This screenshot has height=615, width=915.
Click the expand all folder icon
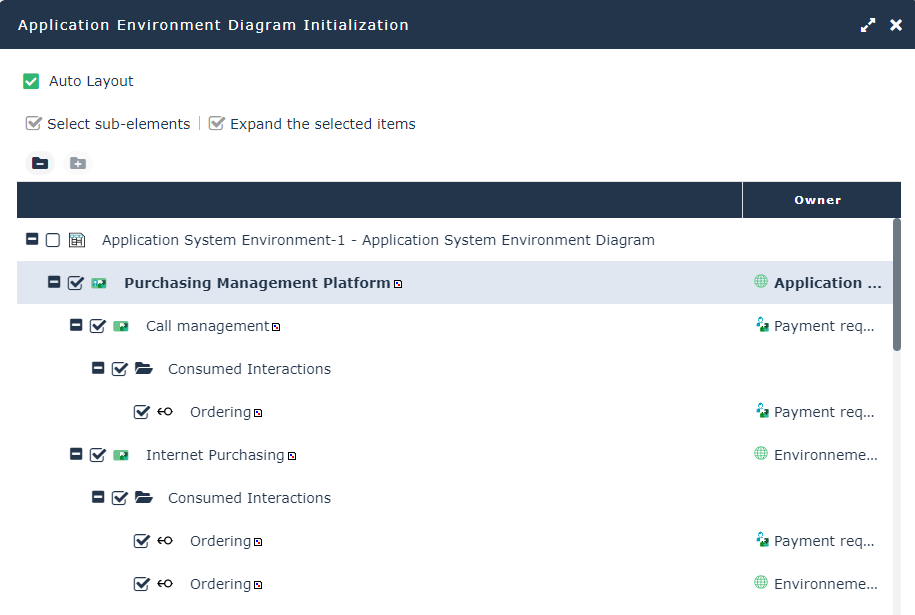(x=78, y=163)
